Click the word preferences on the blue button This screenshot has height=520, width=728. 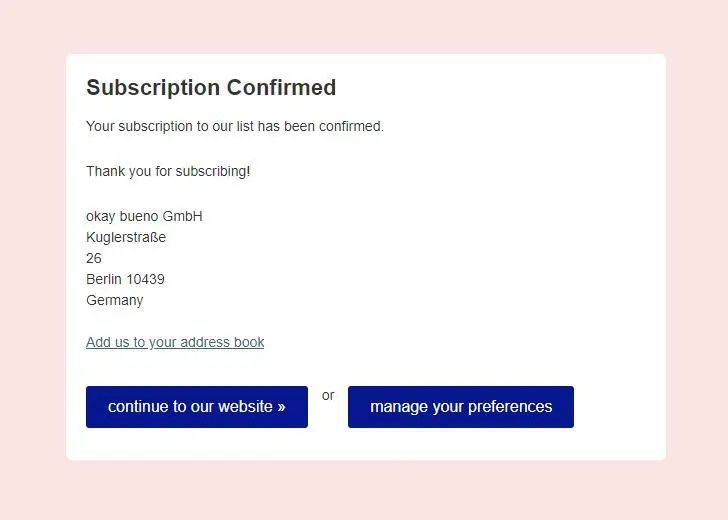click(x=510, y=407)
